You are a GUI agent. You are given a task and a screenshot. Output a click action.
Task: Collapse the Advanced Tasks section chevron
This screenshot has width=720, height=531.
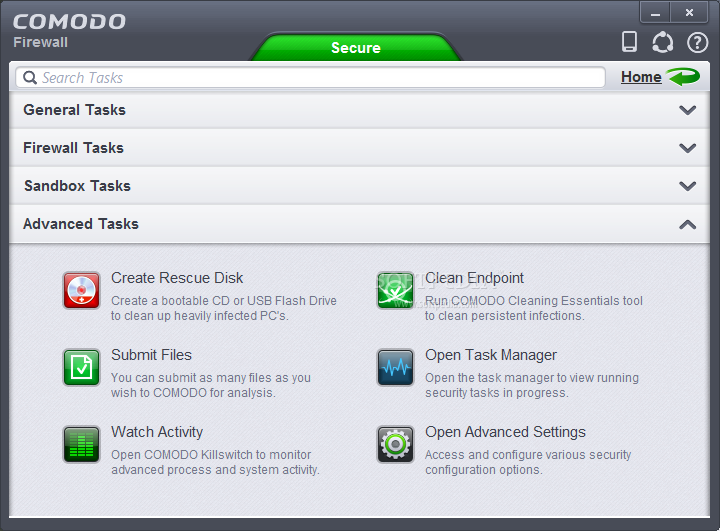point(687,225)
